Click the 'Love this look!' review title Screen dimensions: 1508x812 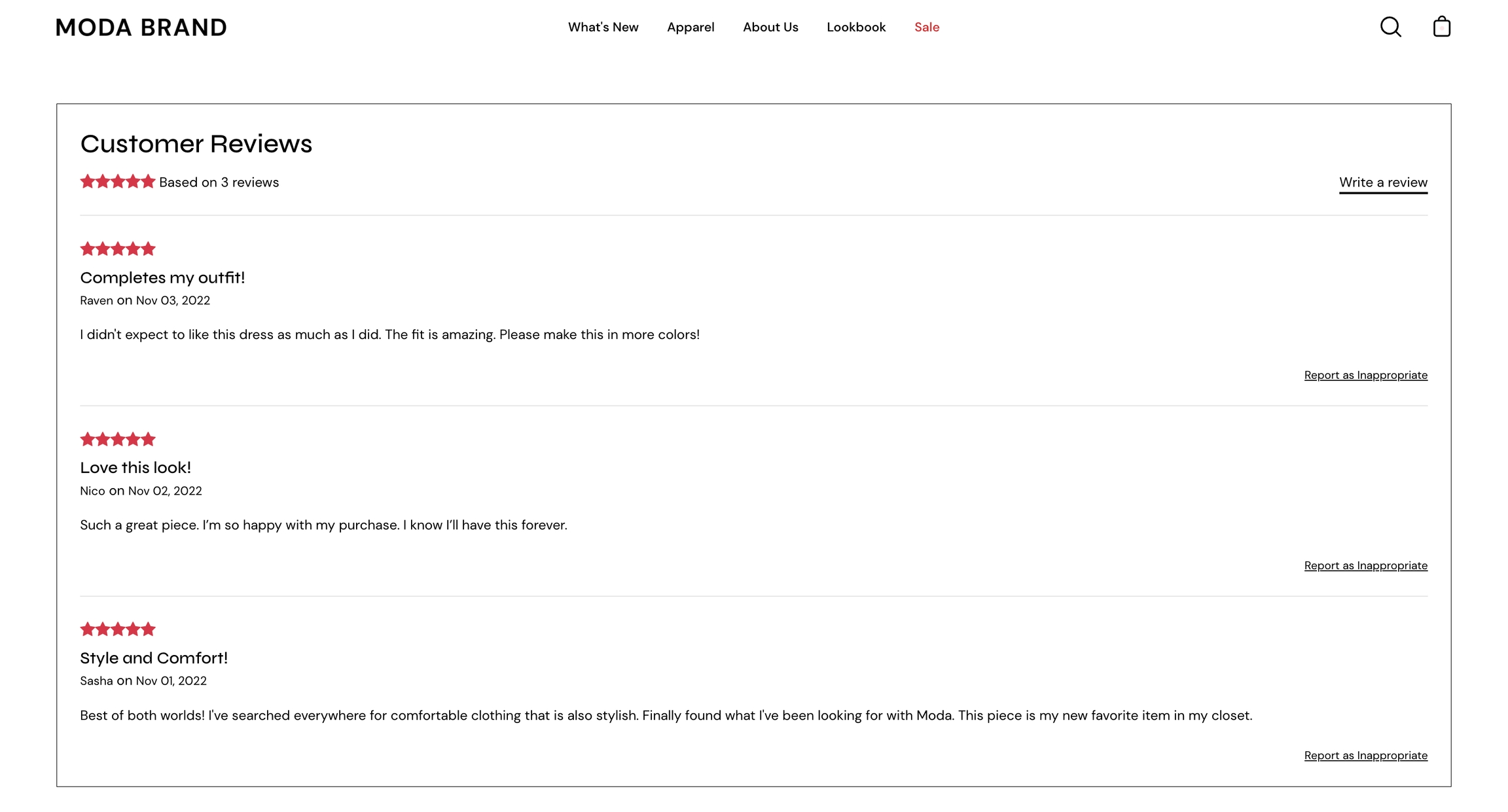click(135, 468)
